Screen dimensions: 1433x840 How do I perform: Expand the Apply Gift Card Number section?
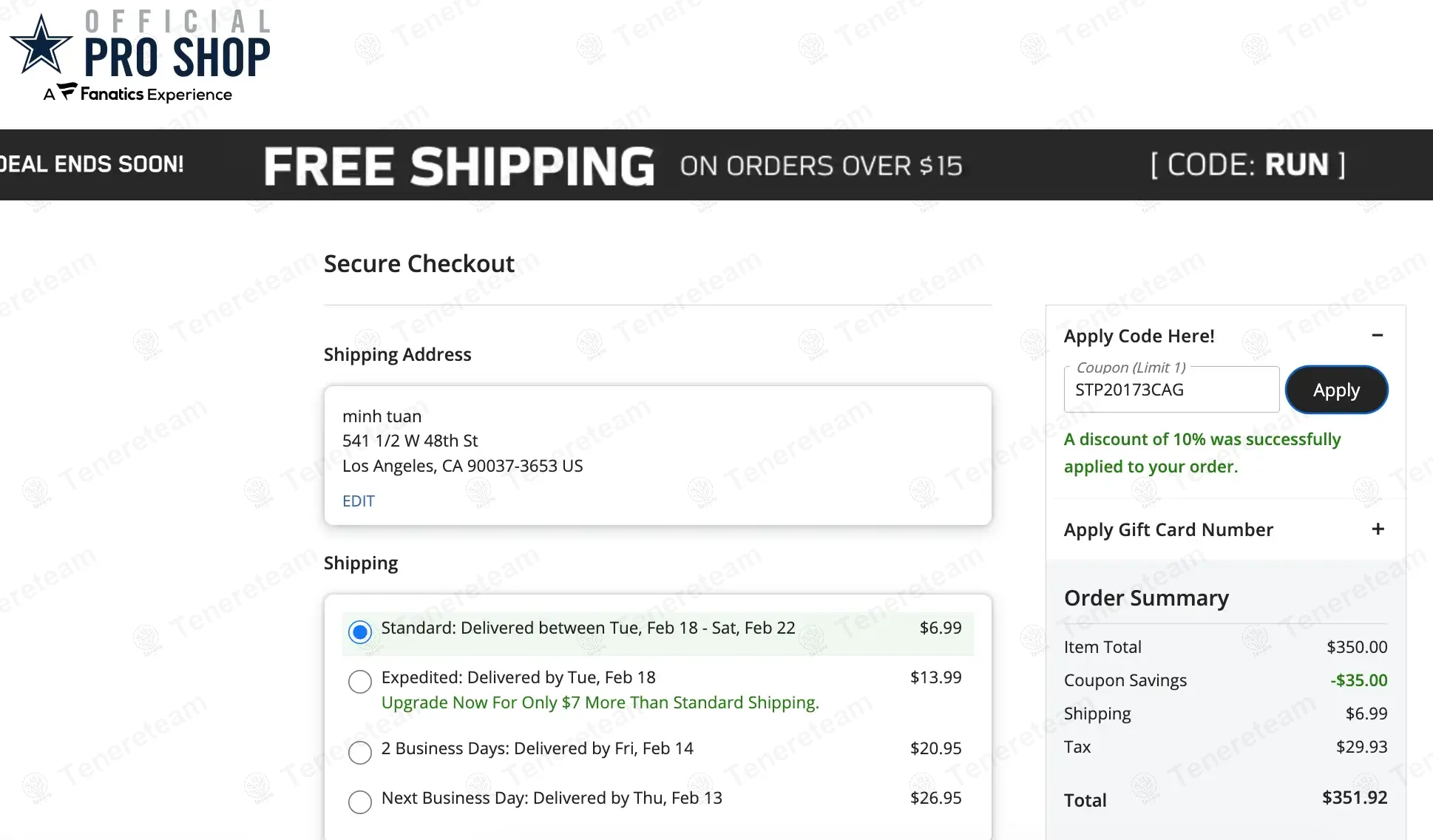[1378, 529]
